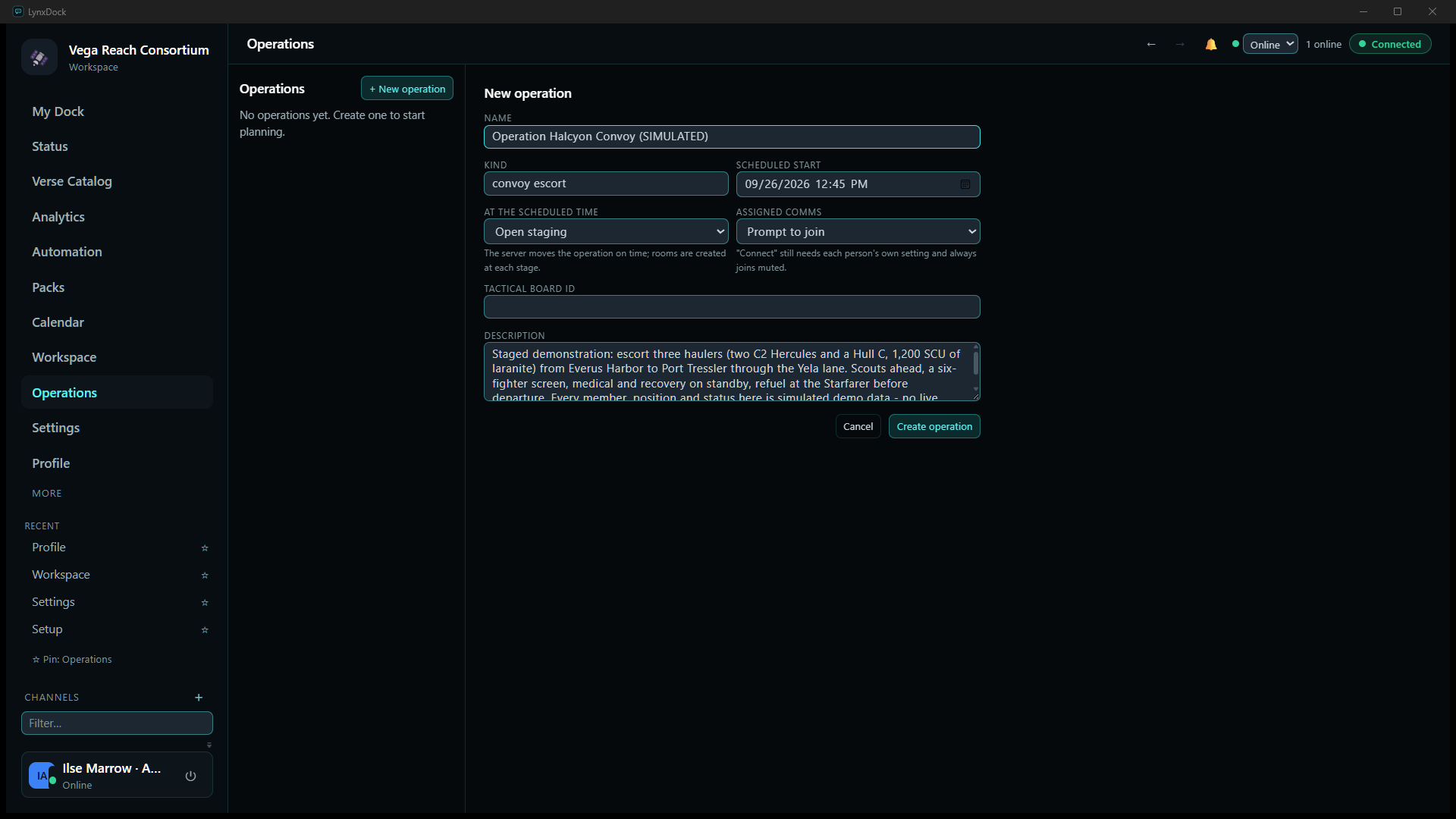Open recent Setup entry
This screenshot has width=1456, height=819.
47,629
